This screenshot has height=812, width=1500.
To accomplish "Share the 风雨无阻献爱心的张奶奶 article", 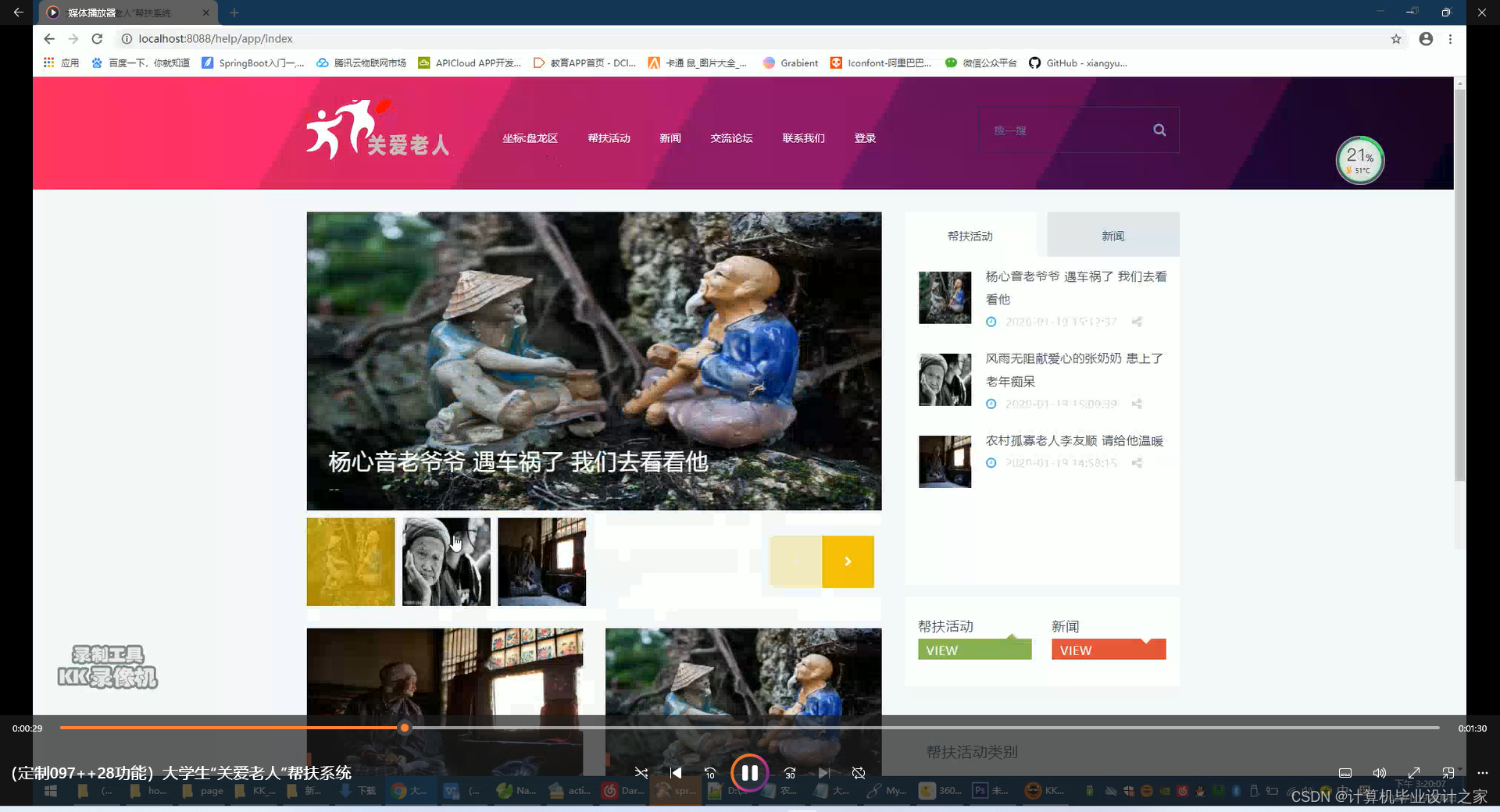I will click(x=1137, y=404).
